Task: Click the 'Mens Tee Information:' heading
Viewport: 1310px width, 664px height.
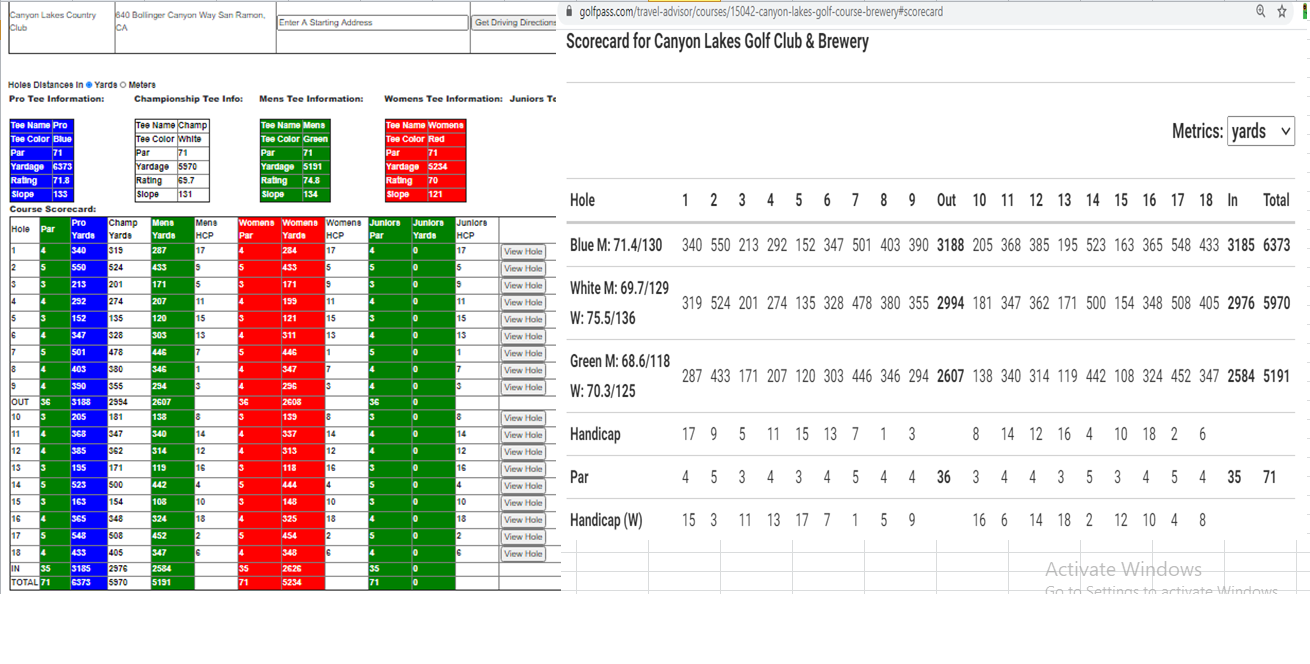Action: coord(311,99)
